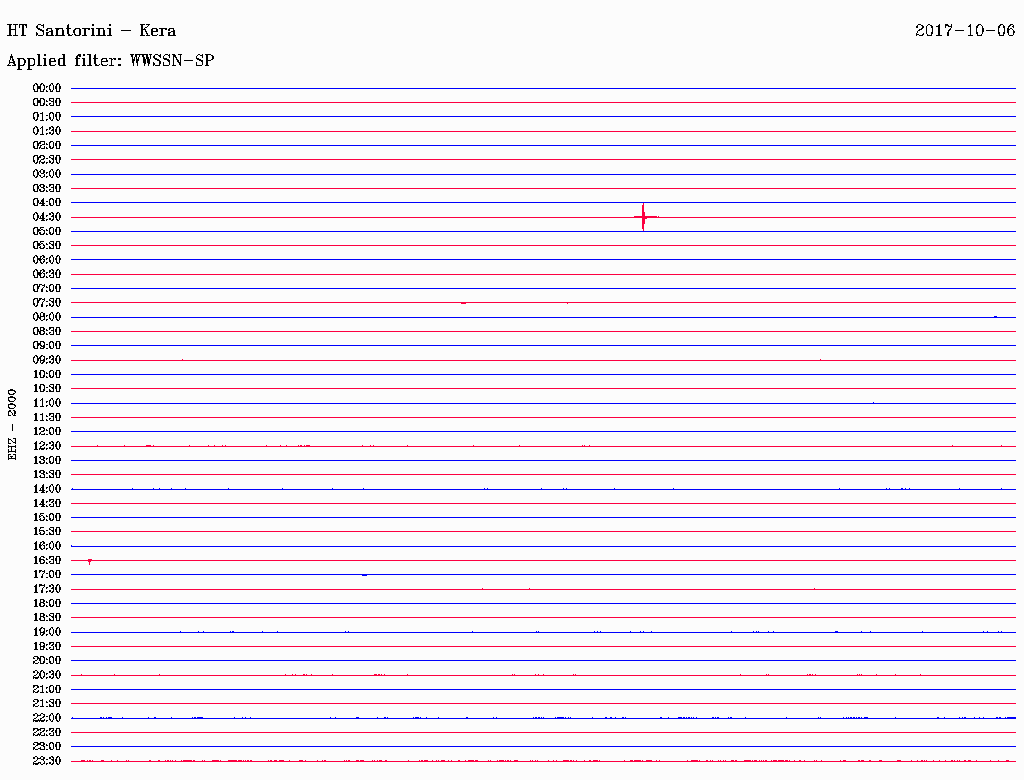Select the 12:30 time label
The height and width of the screenshot is (780, 1024).
46,446
